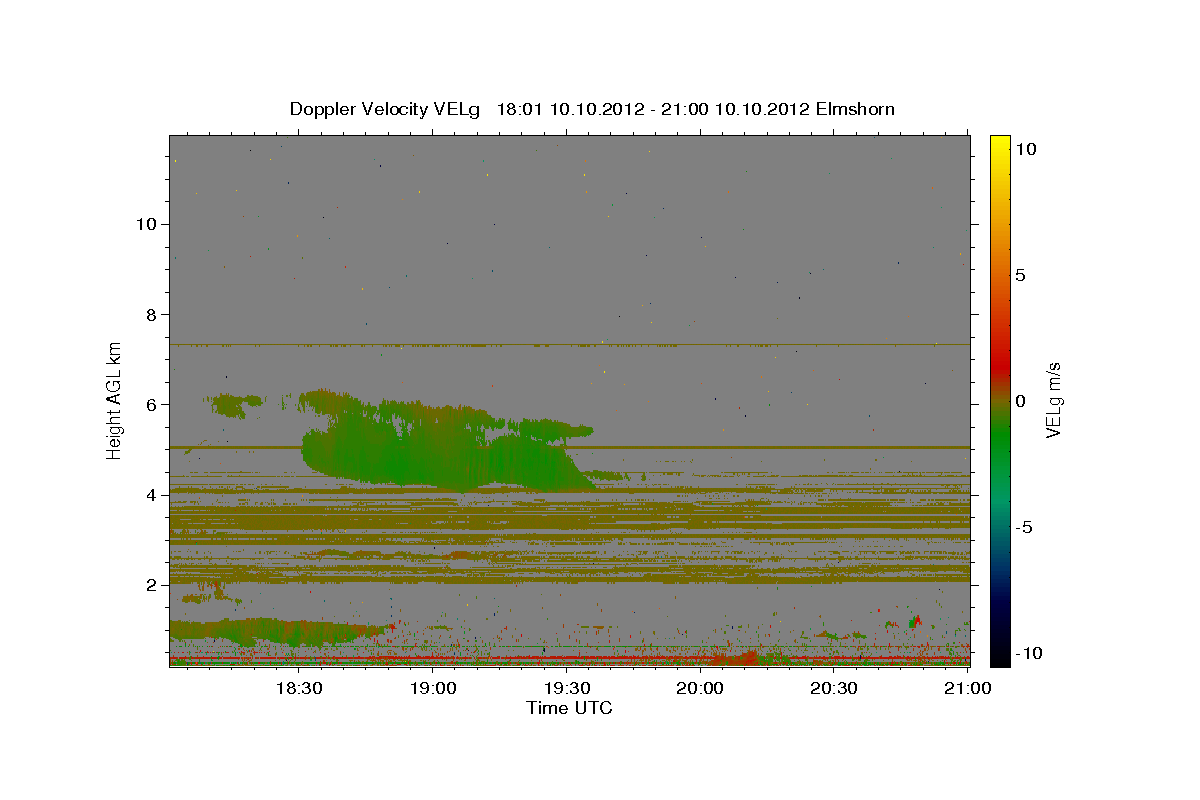Pick the yellow top of the colorbar
The width and height of the screenshot is (1200, 800).
pos(999,145)
